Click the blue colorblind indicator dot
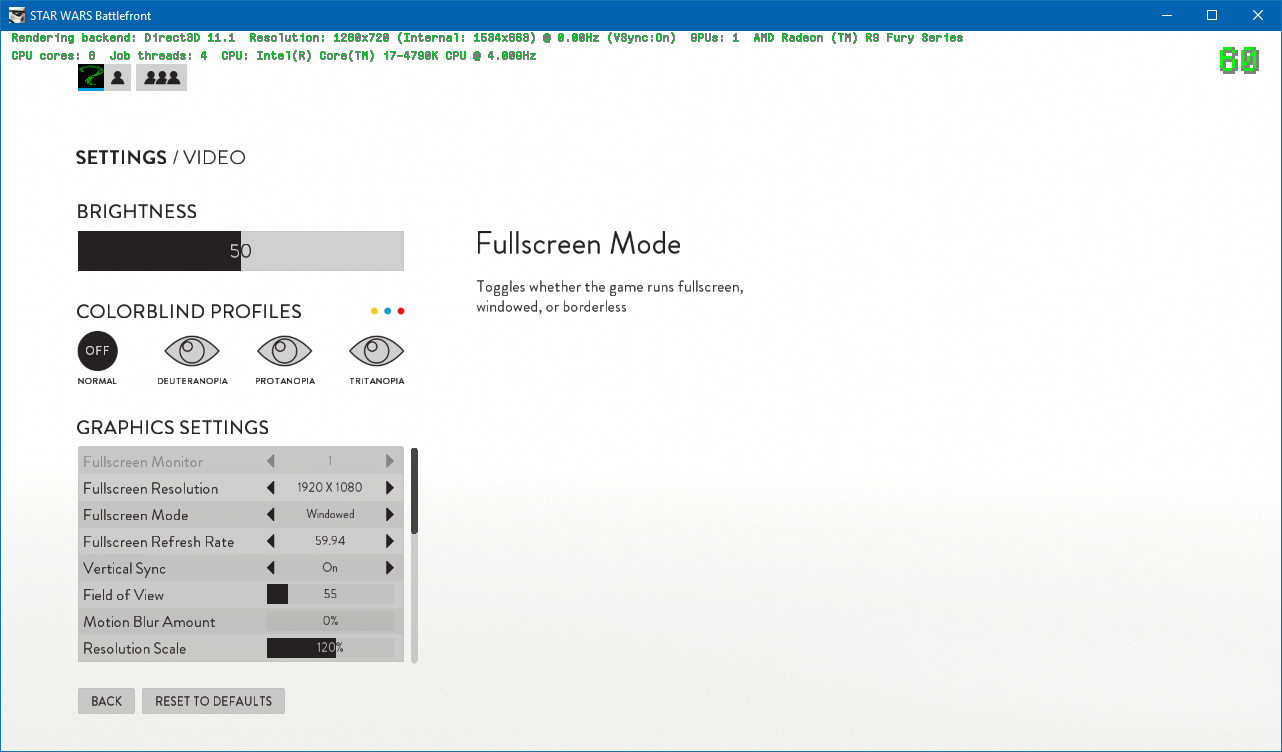1282x752 pixels. point(388,311)
